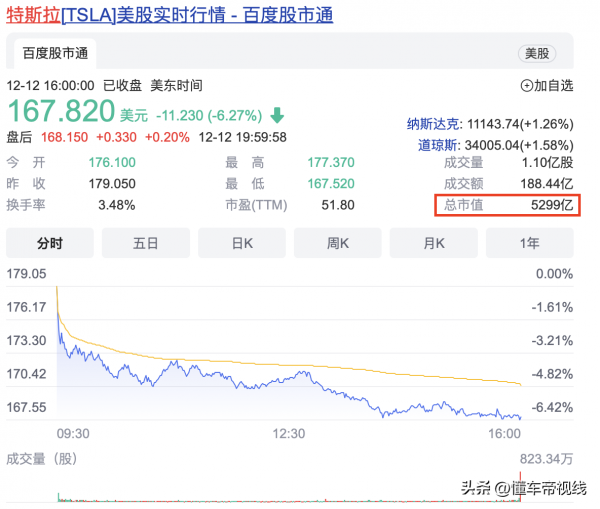This screenshot has height=509, width=600.
Task: Click the 总市值 value 5299亿
Action: tap(552, 205)
